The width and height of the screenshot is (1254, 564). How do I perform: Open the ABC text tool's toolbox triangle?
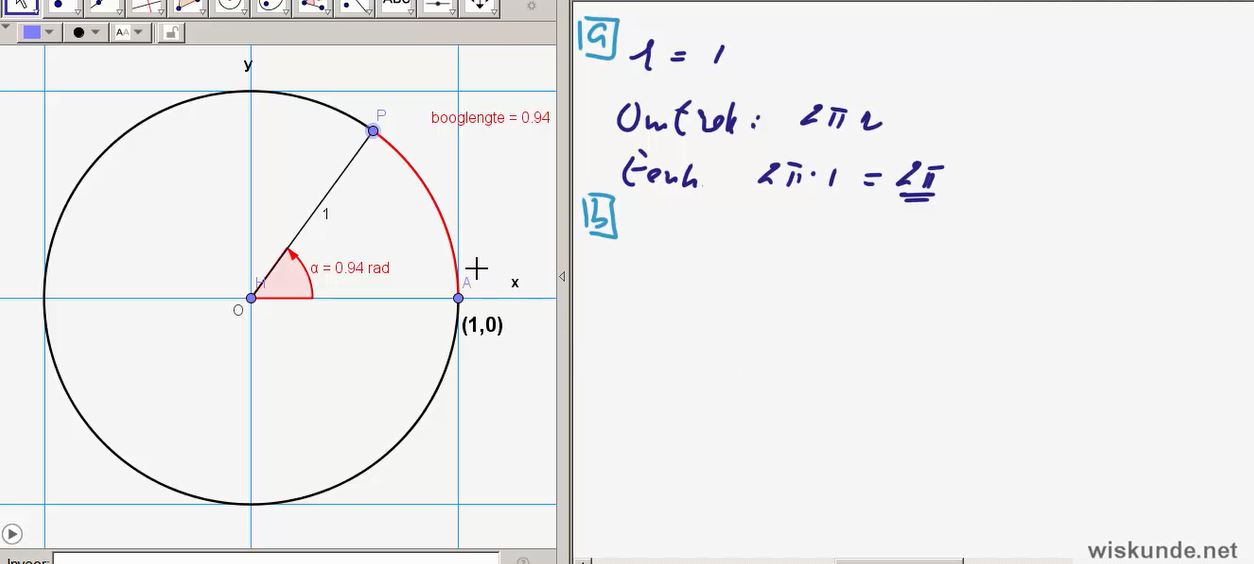pos(411,12)
